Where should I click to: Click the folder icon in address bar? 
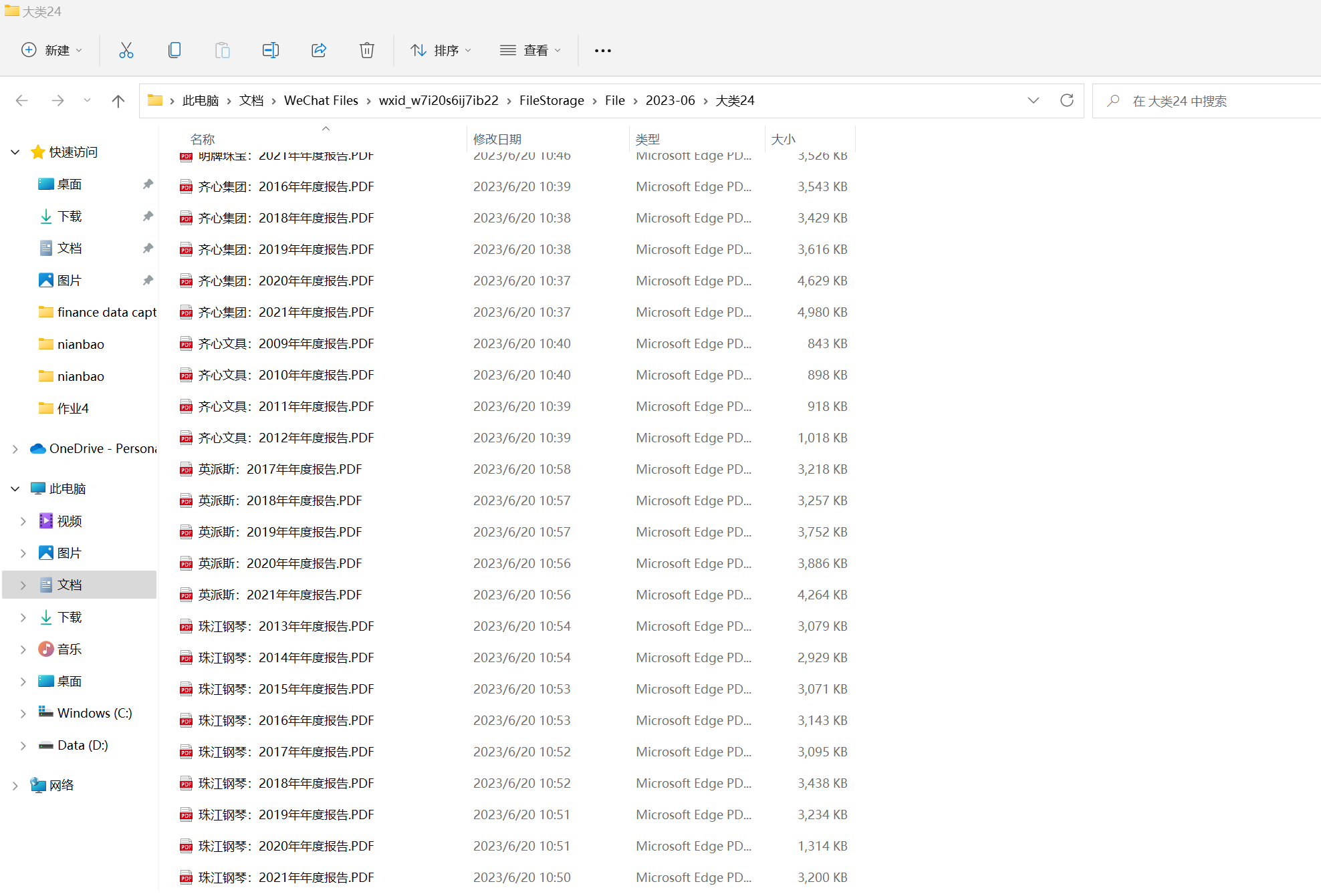click(155, 100)
